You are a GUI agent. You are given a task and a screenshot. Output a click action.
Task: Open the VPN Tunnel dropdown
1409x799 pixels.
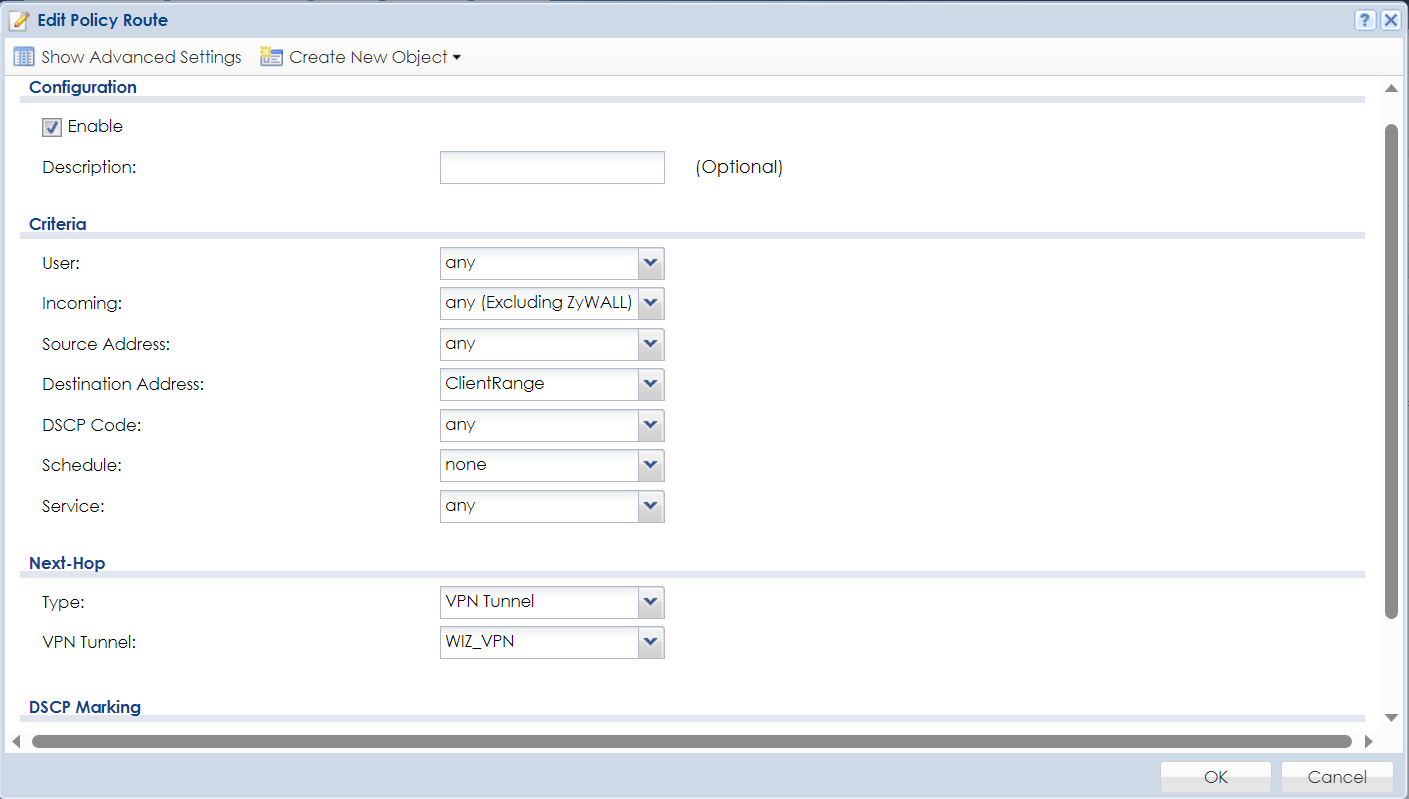pos(651,642)
